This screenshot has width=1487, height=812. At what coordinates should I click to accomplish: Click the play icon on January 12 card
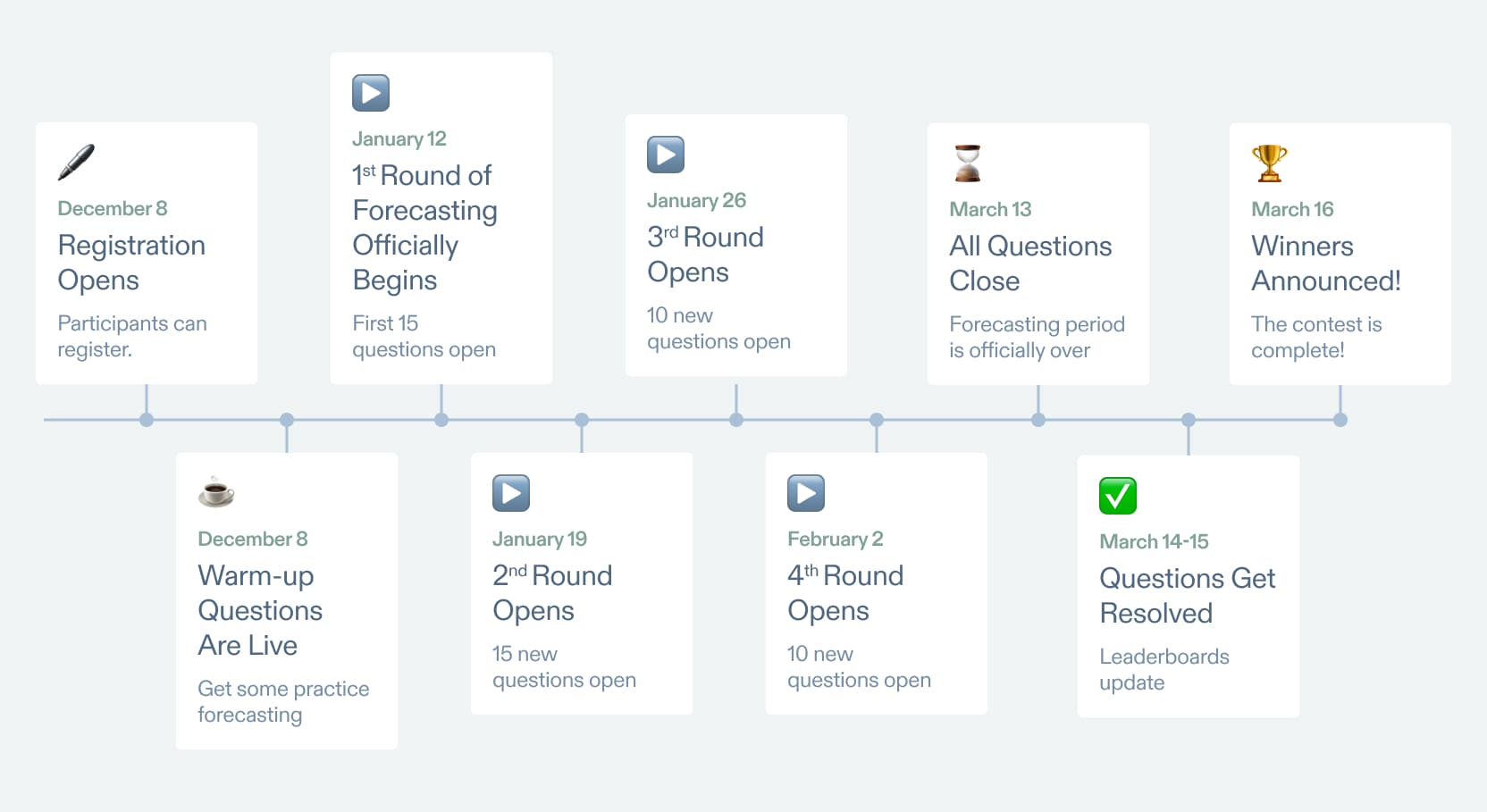click(x=371, y=93)
